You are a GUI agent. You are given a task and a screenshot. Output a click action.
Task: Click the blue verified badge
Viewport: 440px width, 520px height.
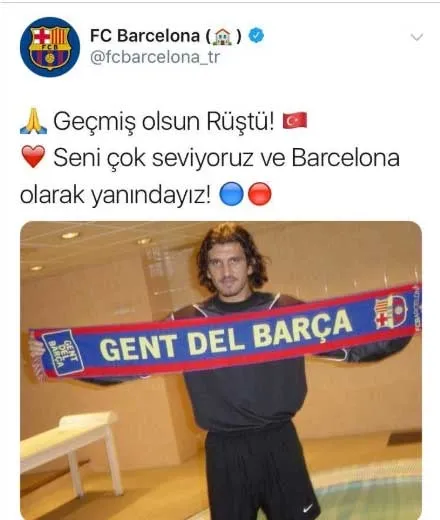(256, 35)
